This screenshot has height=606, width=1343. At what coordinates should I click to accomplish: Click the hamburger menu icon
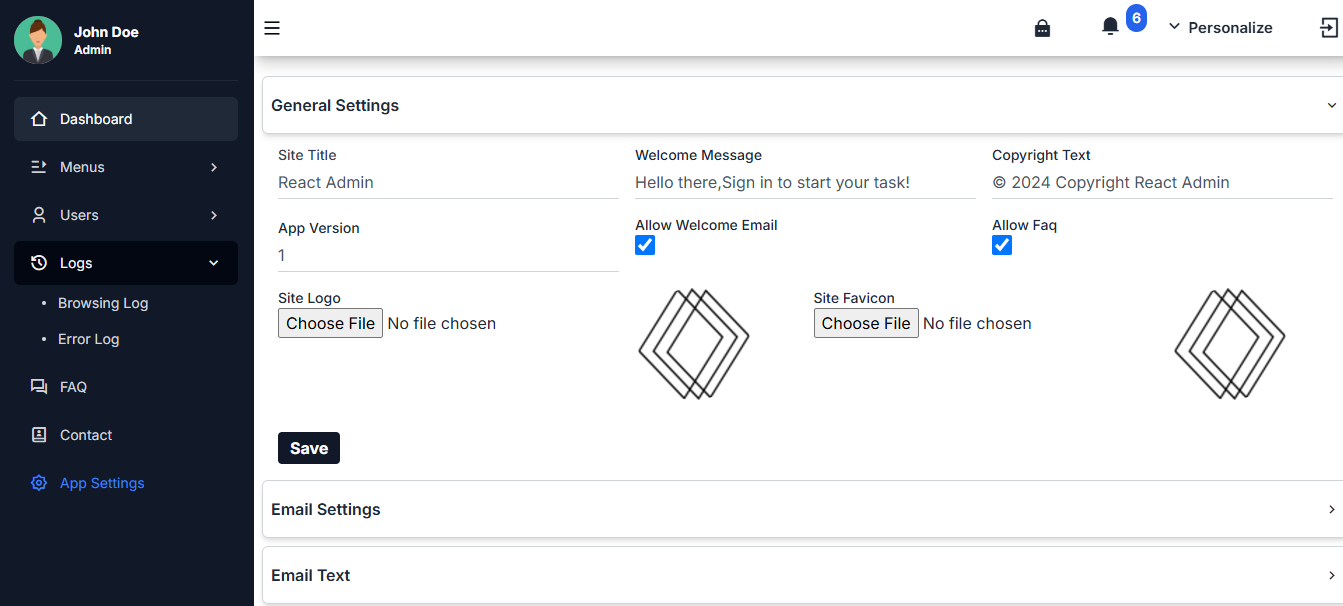click(x=272, y=28)
